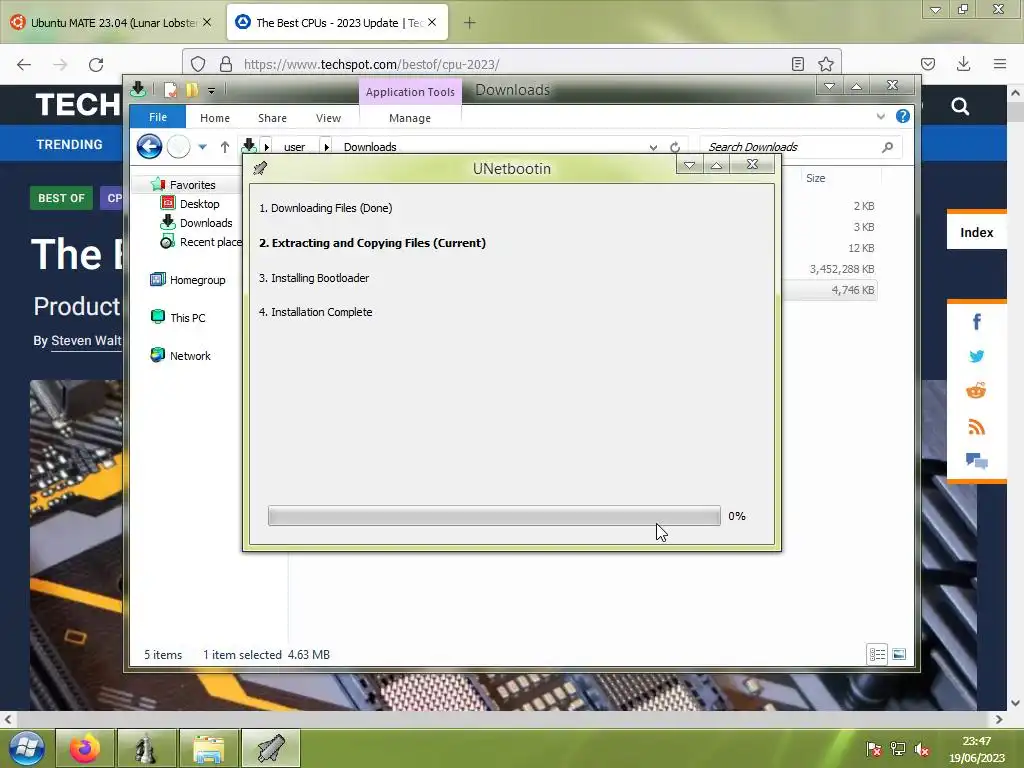Screen dimensions: 1024x768
Task: Share article via Facebook icon
Action: click(x=976, y=321)
